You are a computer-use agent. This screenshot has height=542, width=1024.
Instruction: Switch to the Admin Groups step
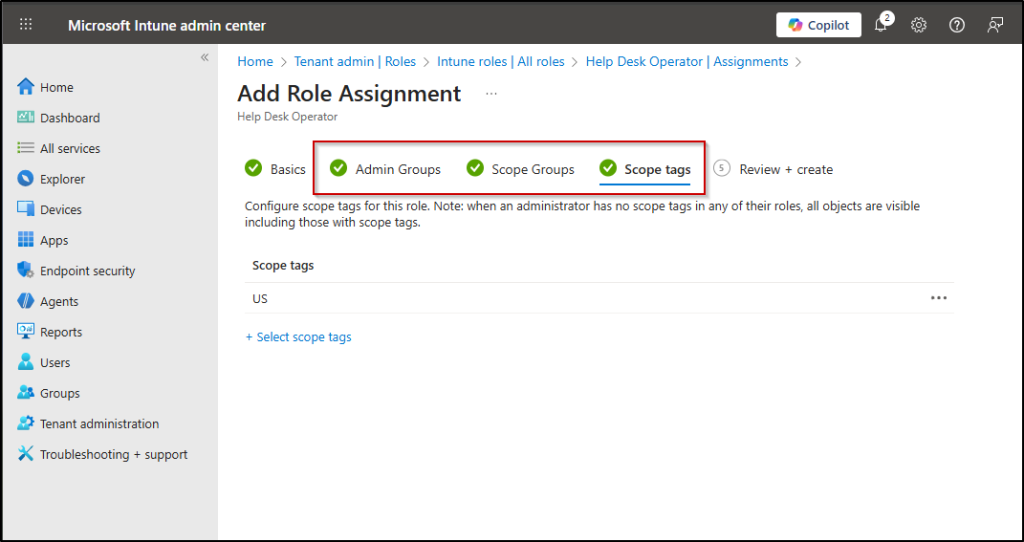(x=397, y=169)
